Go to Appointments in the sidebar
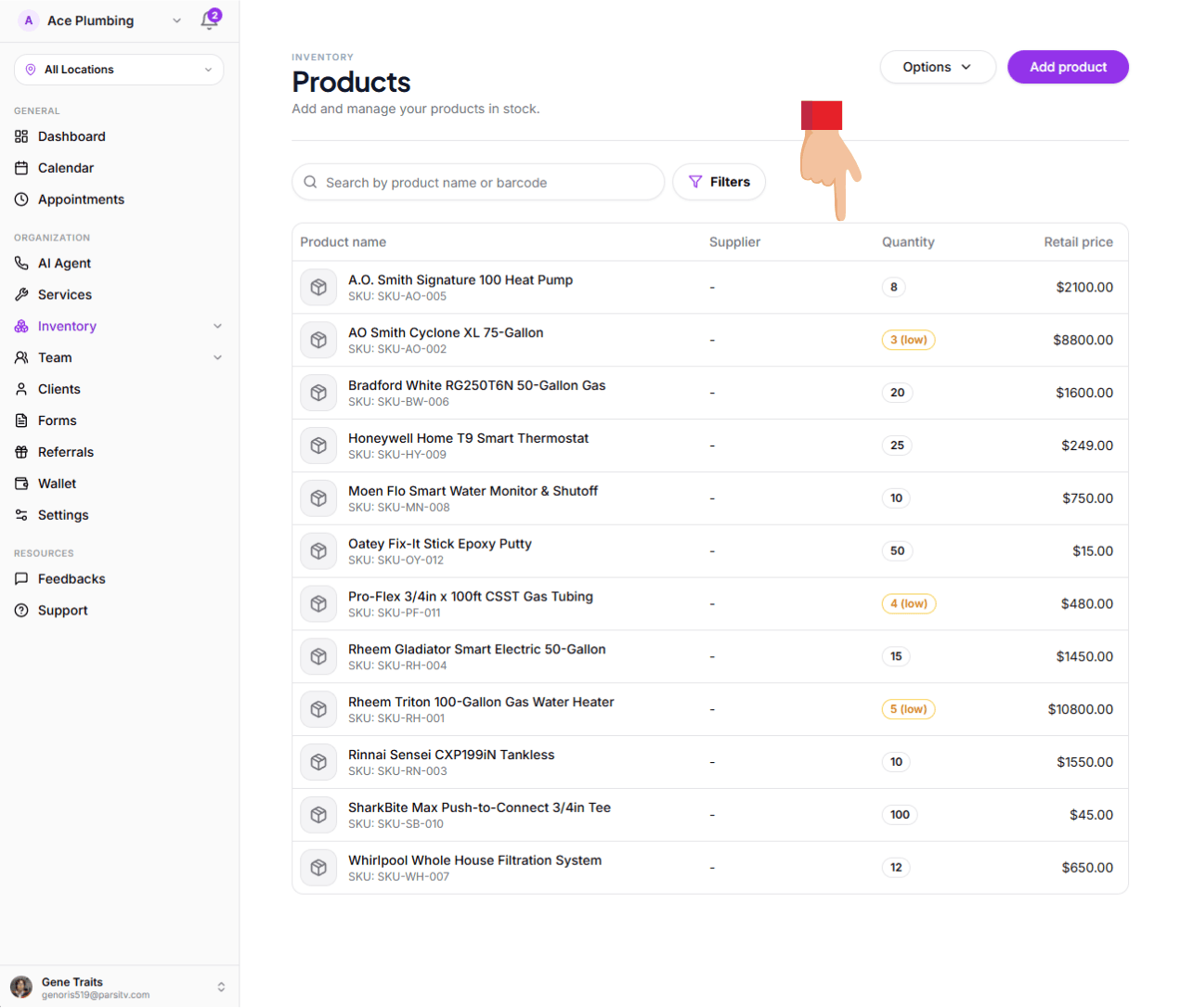The width and height of the screenshot is (1180, 1008). tap(81, 200)
